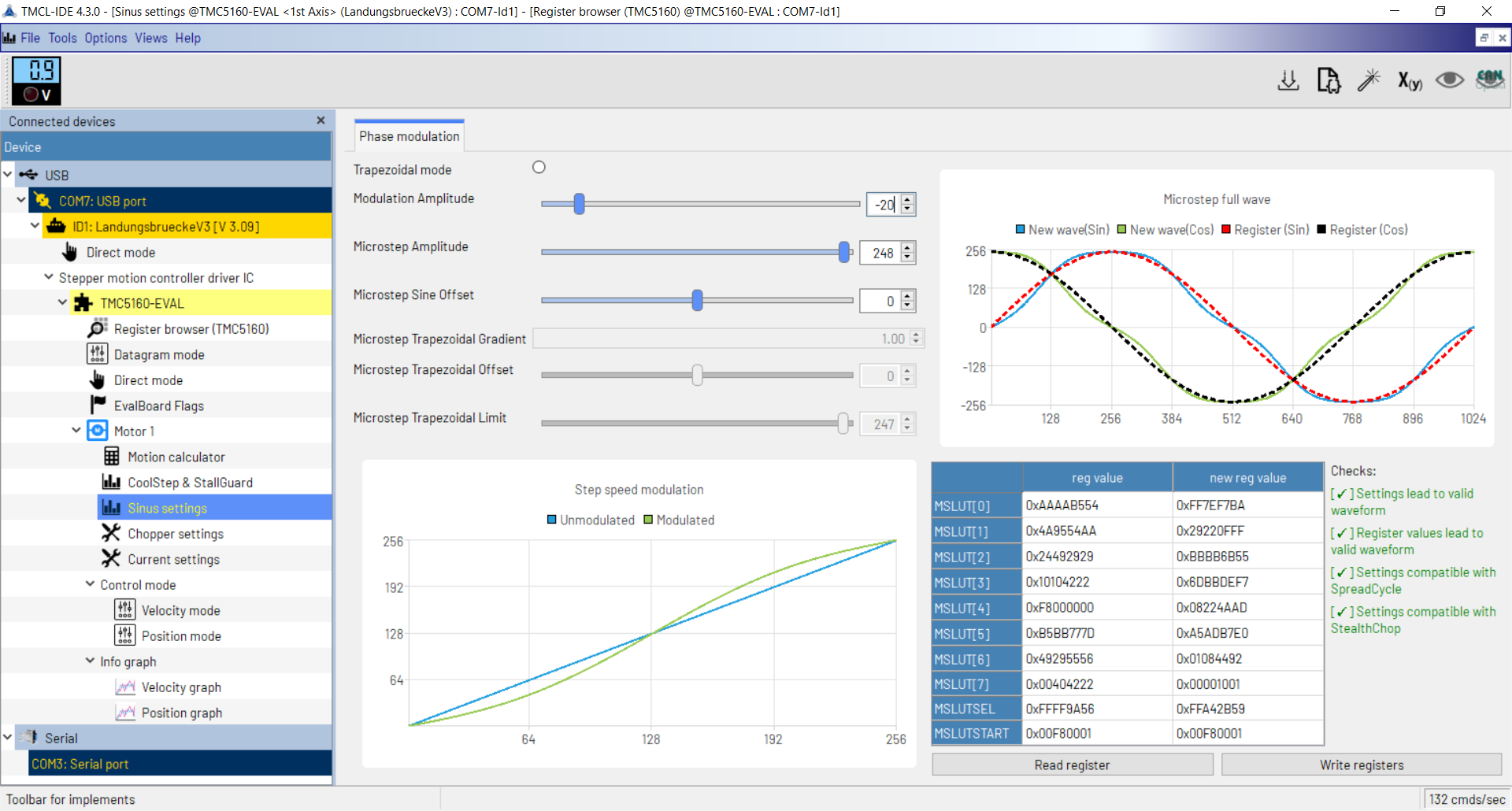Toggle Register (Sin) legend entry
1512x811 pixels.
[x=1266, y=230]
